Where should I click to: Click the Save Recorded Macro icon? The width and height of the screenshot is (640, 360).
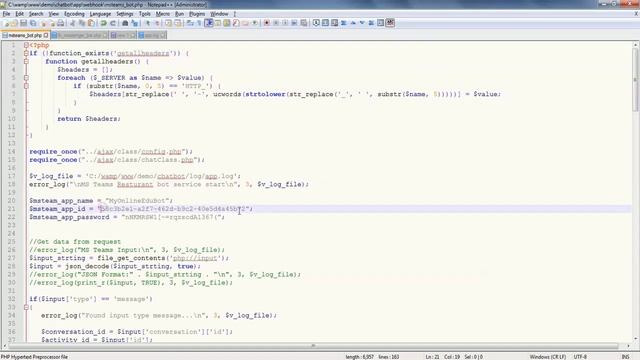(304, 23)
